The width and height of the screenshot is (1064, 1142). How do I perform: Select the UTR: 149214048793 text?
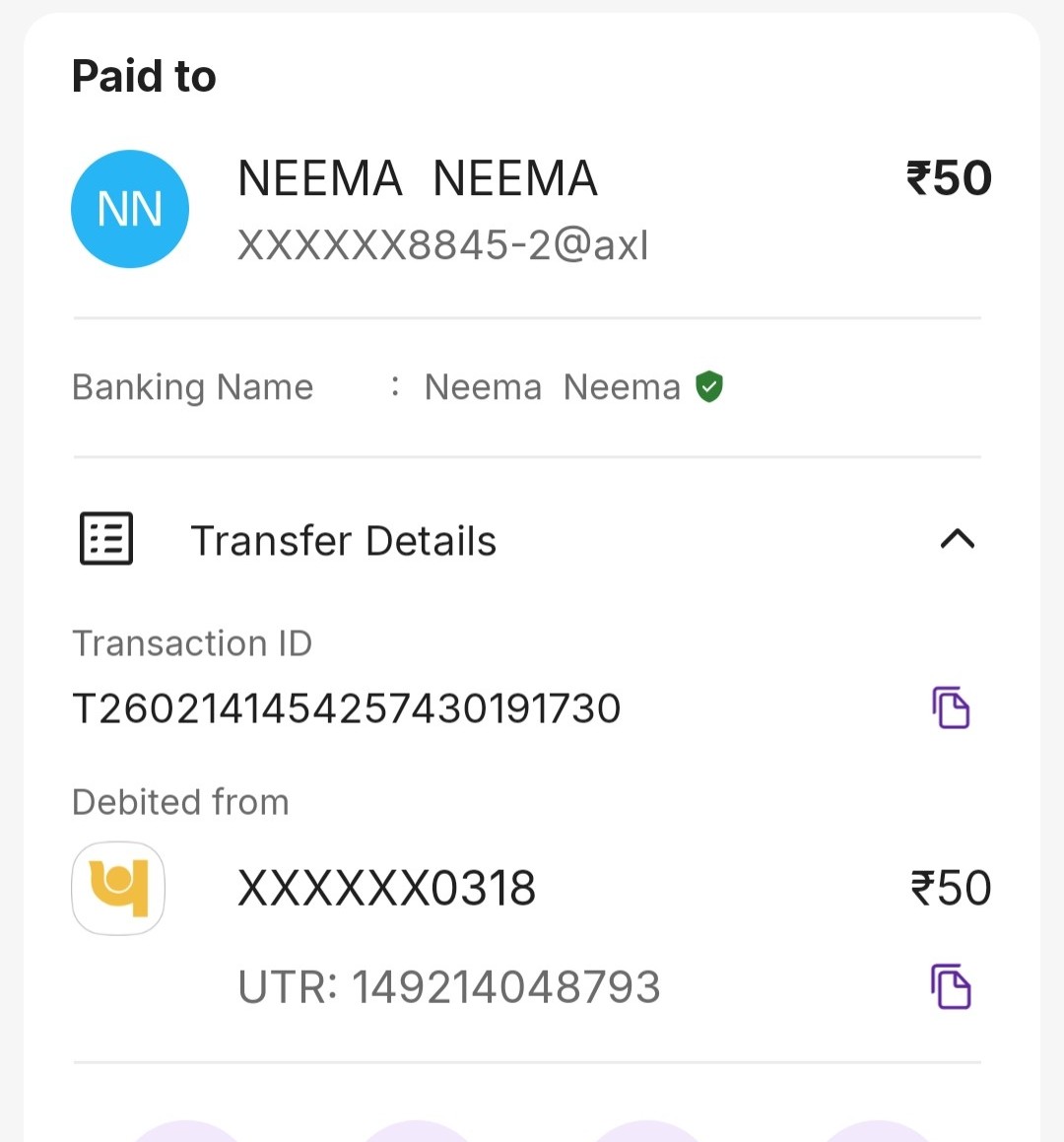tap(449, 986)
